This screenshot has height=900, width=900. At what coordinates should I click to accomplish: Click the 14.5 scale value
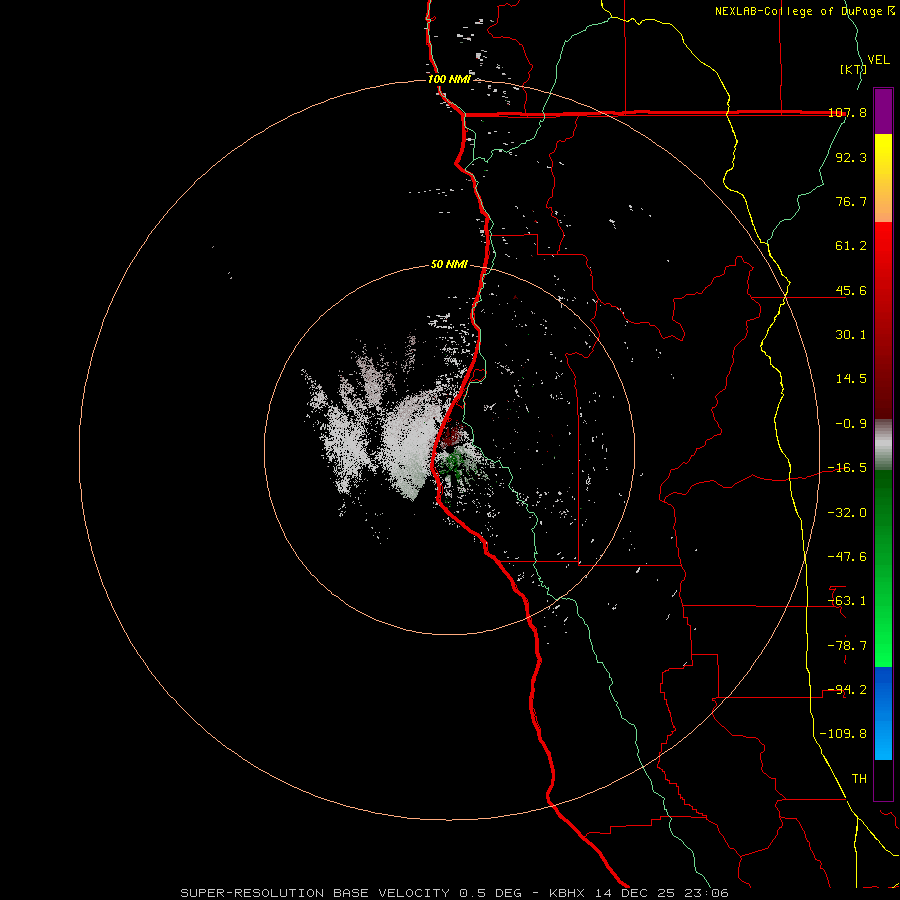[x=851, y=379]
